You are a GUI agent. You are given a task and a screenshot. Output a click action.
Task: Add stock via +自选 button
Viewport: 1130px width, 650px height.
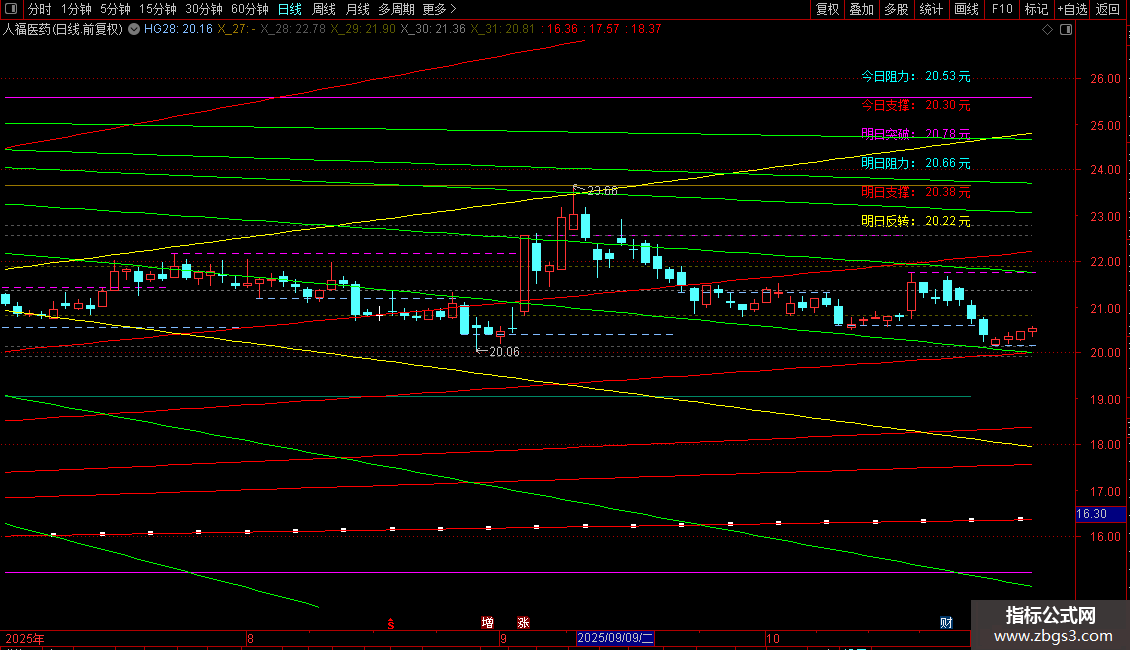pos(1072,9)
